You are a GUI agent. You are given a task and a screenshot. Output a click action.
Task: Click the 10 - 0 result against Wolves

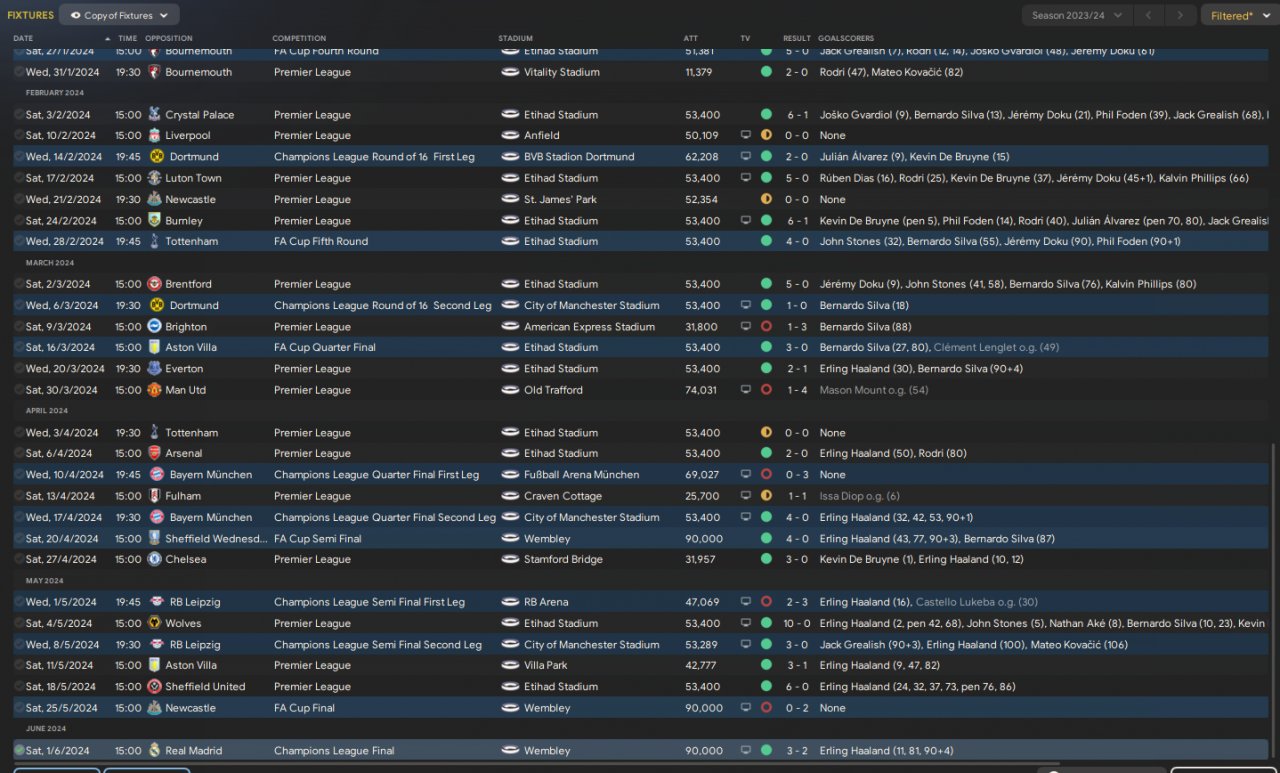click(x=796, y=624)
